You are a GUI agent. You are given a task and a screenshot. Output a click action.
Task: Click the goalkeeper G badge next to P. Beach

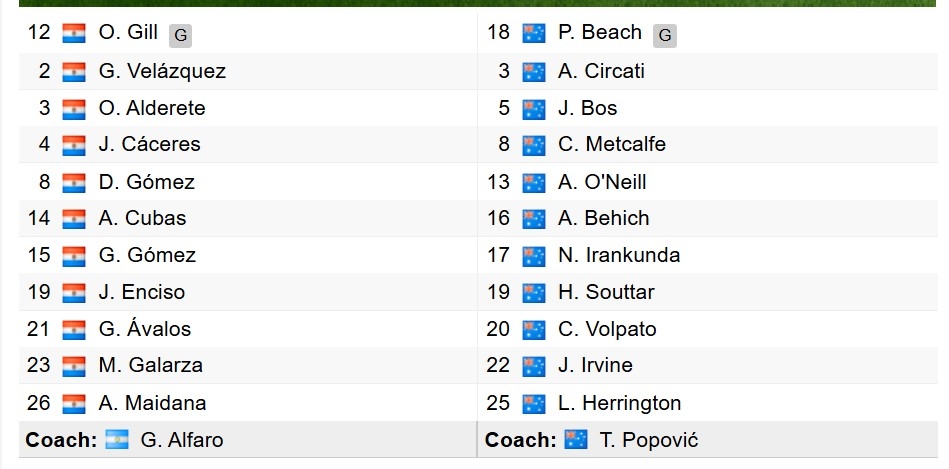tap(665, 36)
